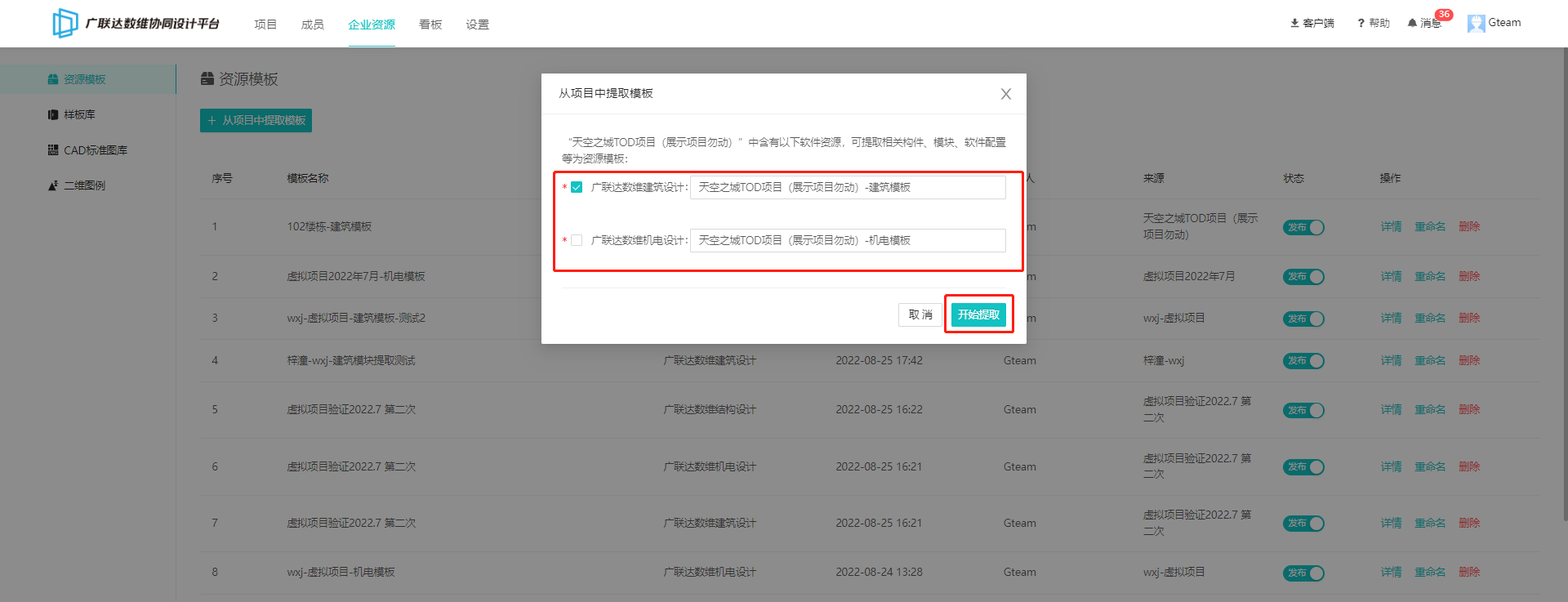Uncheck the 广联达数维建筑设计 checkbox

pos(577,187)
